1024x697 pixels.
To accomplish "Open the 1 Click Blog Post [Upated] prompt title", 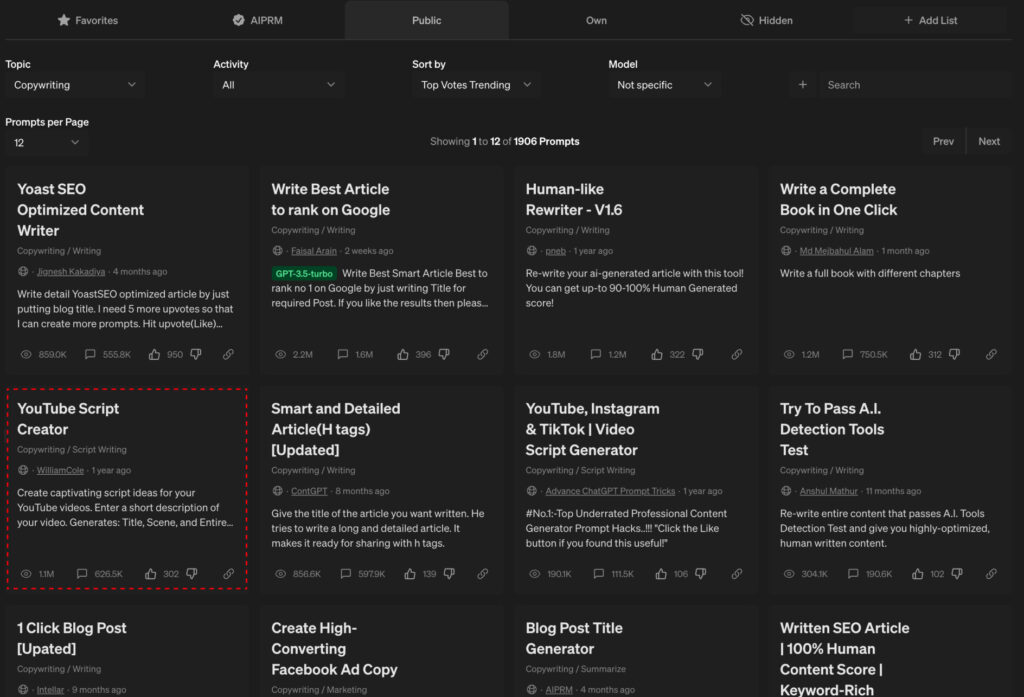I will point(72,638).
